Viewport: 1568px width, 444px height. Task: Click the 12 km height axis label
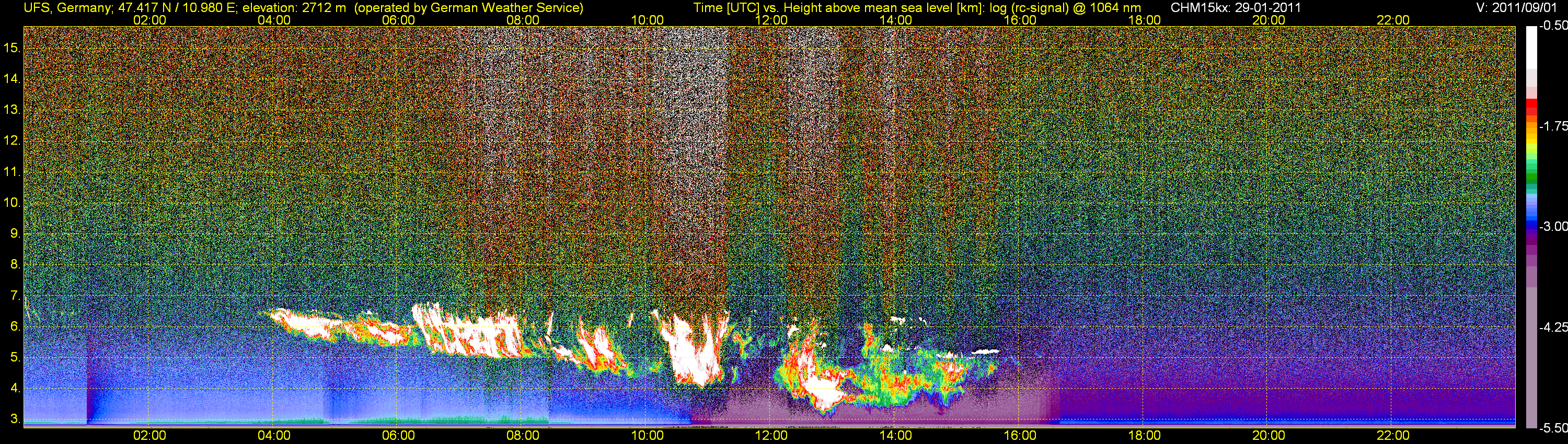coord(11,141)
